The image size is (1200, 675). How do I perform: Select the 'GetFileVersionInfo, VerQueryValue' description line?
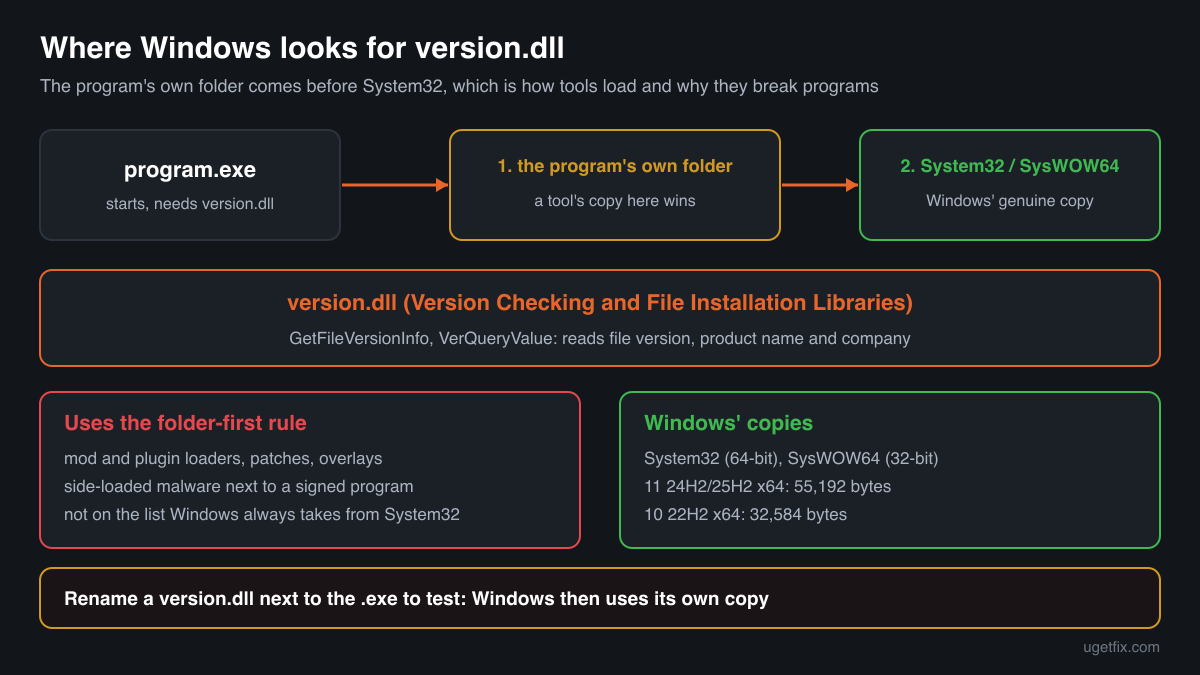coord(600,338)
